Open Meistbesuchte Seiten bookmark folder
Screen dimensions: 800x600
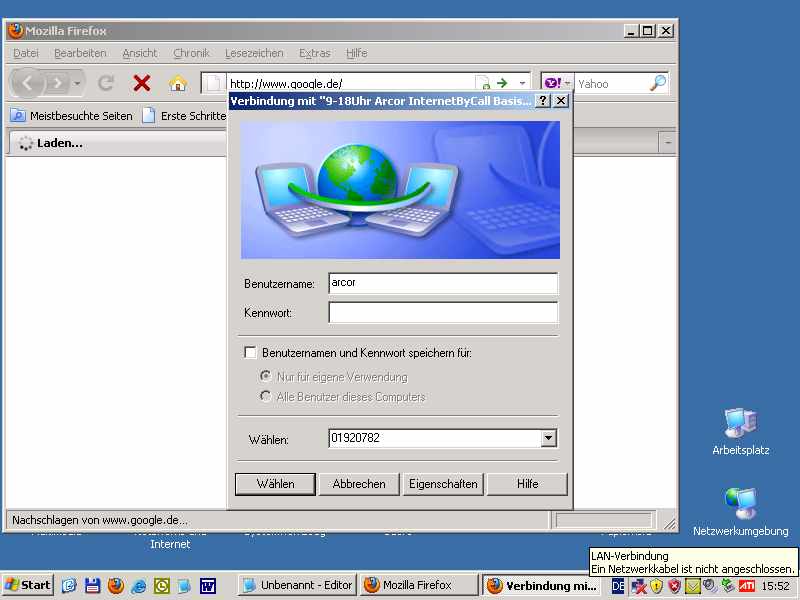pyautogui.click(x=71, y=116)
